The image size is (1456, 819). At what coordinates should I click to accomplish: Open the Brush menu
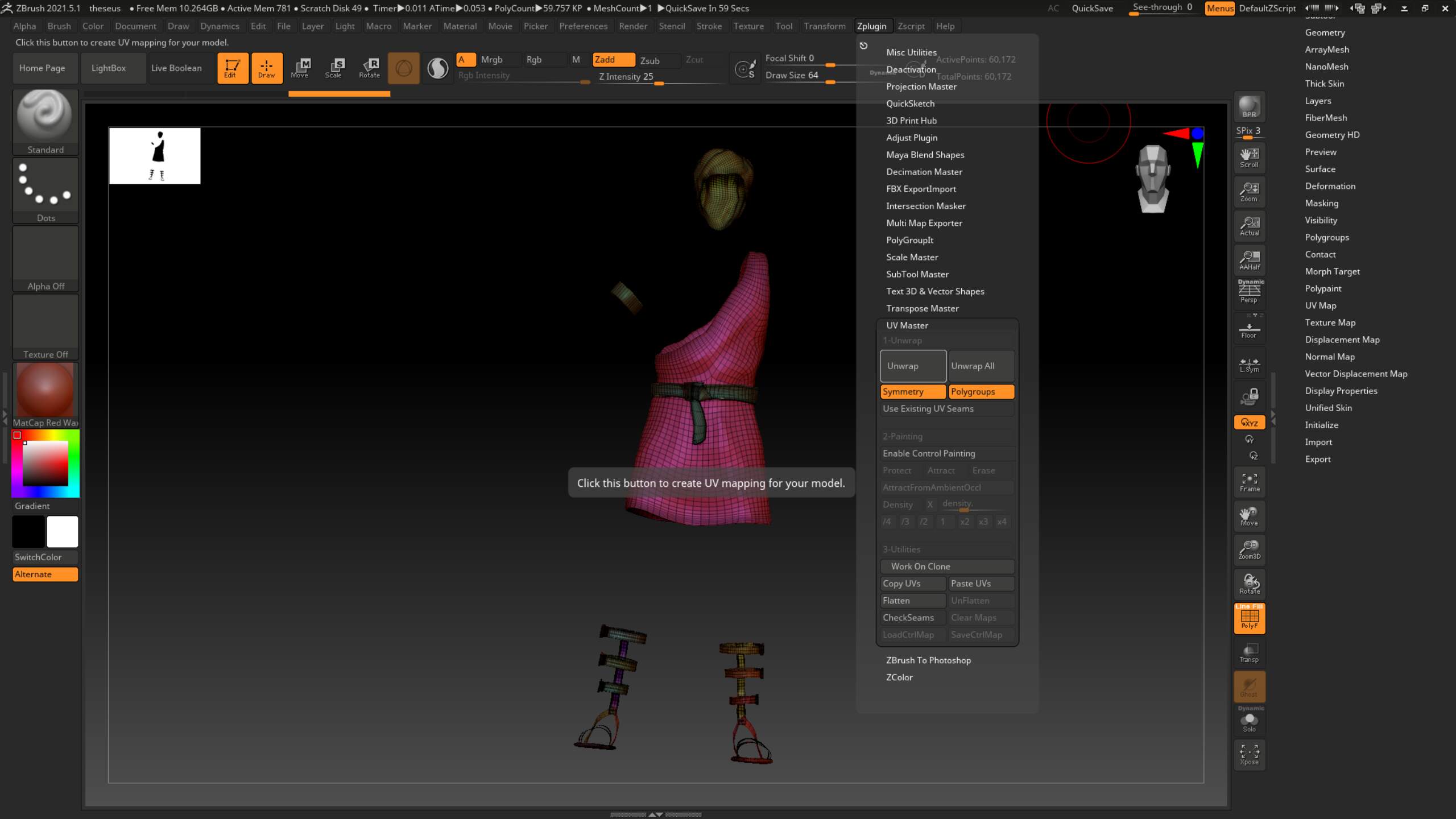[59, 26]
